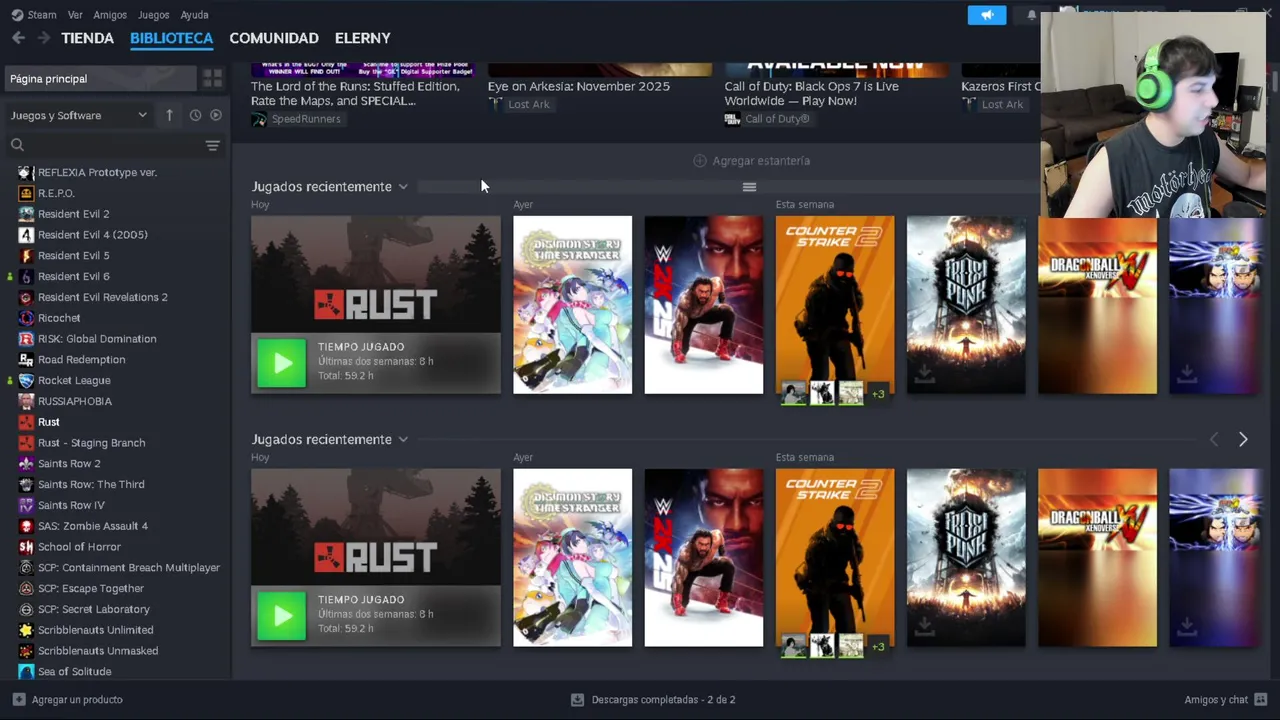This screenshot has width=1280, height=720.
Task: Expand the upper Jugados recientemente shelf dropdown
Action: coord(403,187)
